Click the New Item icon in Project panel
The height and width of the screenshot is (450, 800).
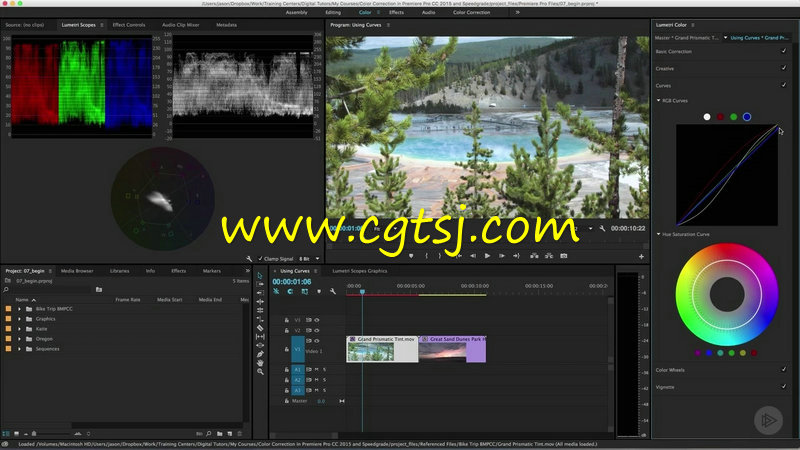click(230, 434)
